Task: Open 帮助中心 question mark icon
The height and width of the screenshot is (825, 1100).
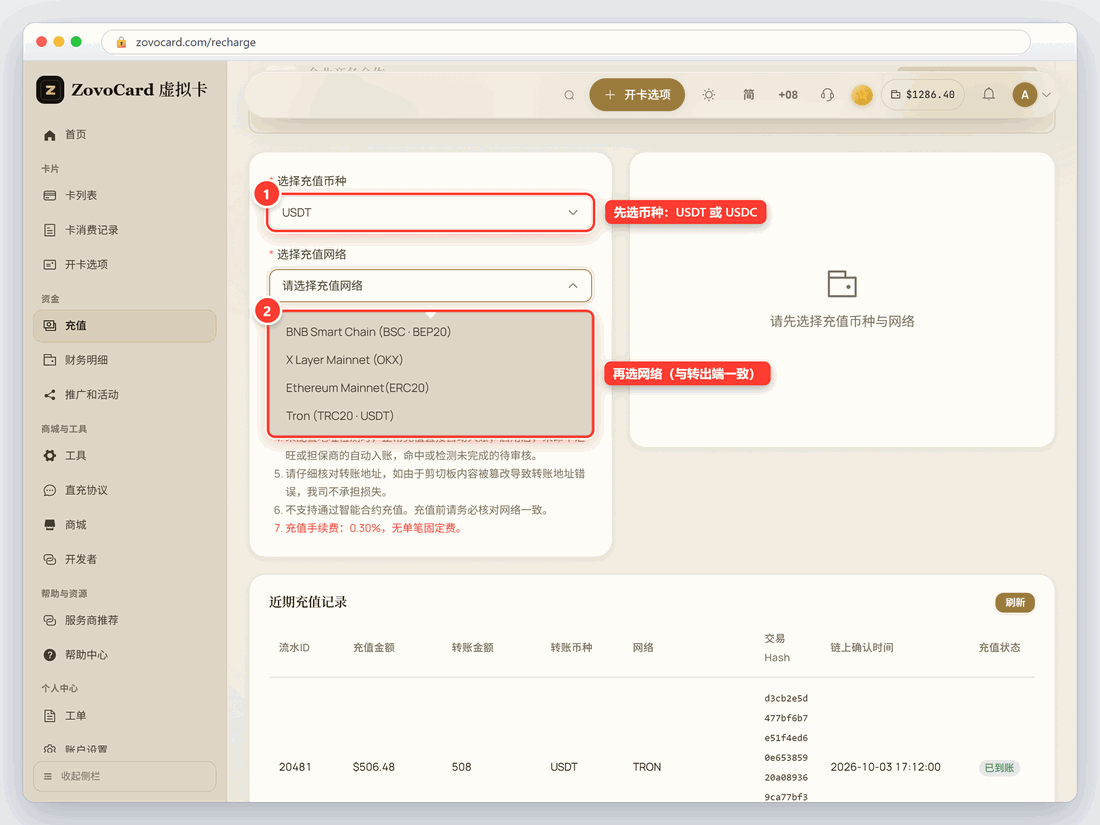Action: (x=49, y=655)
